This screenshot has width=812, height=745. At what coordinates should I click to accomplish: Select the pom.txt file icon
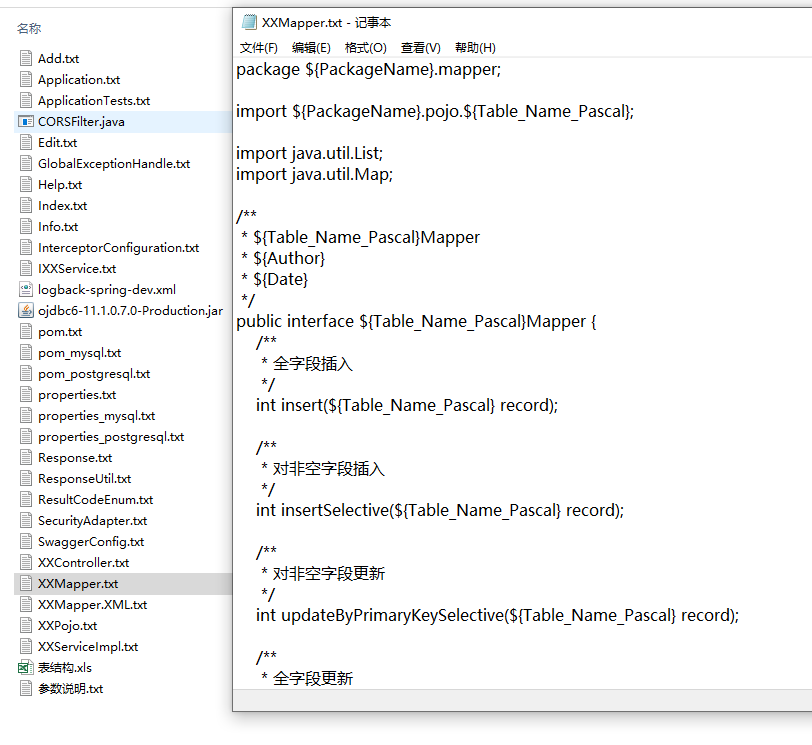click(x=26, y=331)
